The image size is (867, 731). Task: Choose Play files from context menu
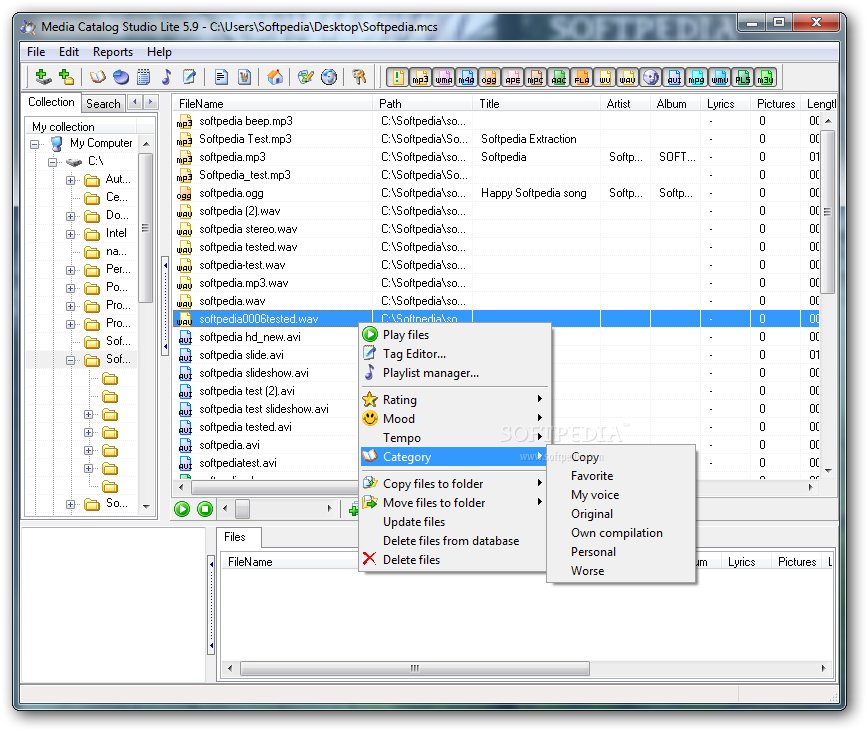pos(454,335)
